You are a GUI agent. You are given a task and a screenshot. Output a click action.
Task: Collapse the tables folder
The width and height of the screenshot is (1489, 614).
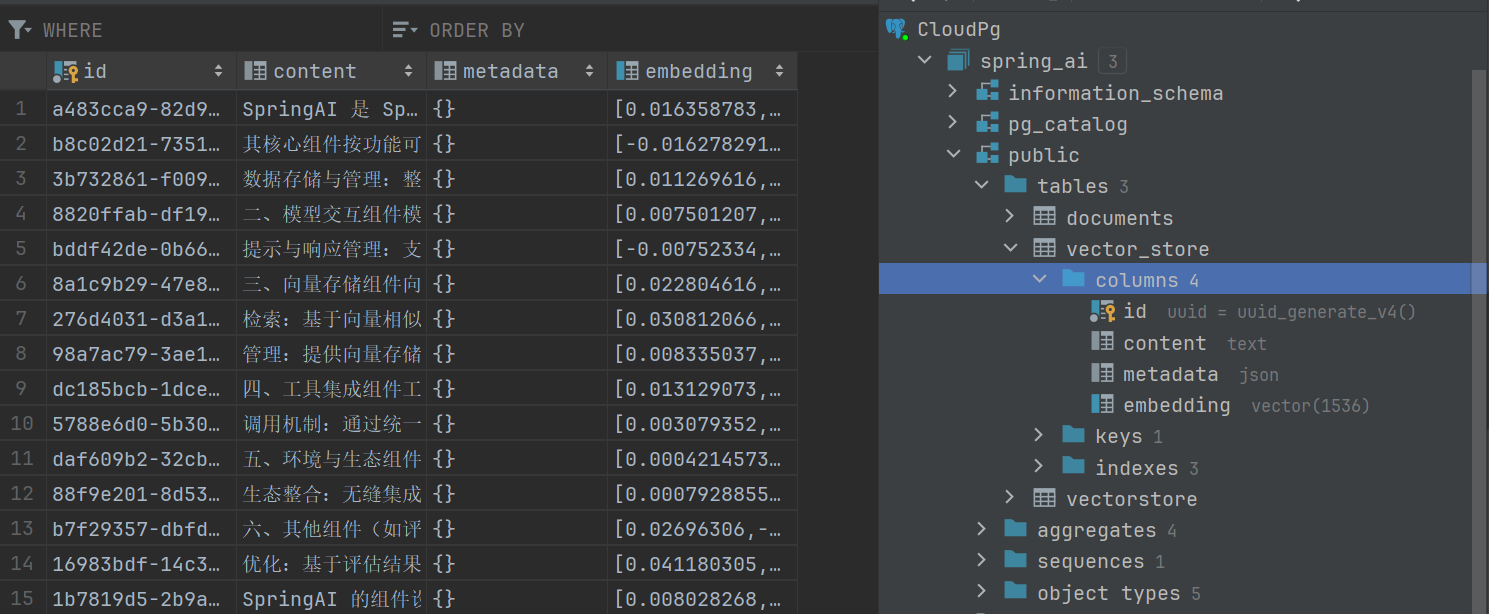click(x=982, y=186)
